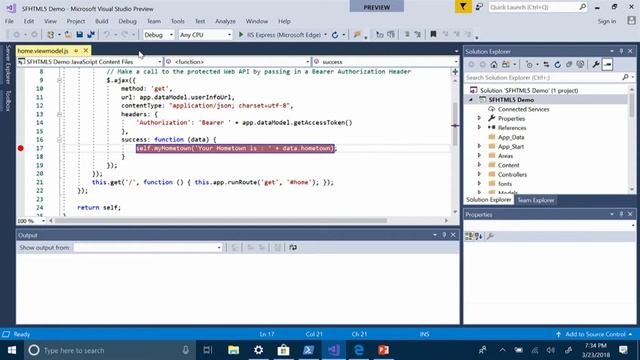Toggle the Preview Selected Items button in Solution Explorer
640x360 pixels.
(607, 64)
